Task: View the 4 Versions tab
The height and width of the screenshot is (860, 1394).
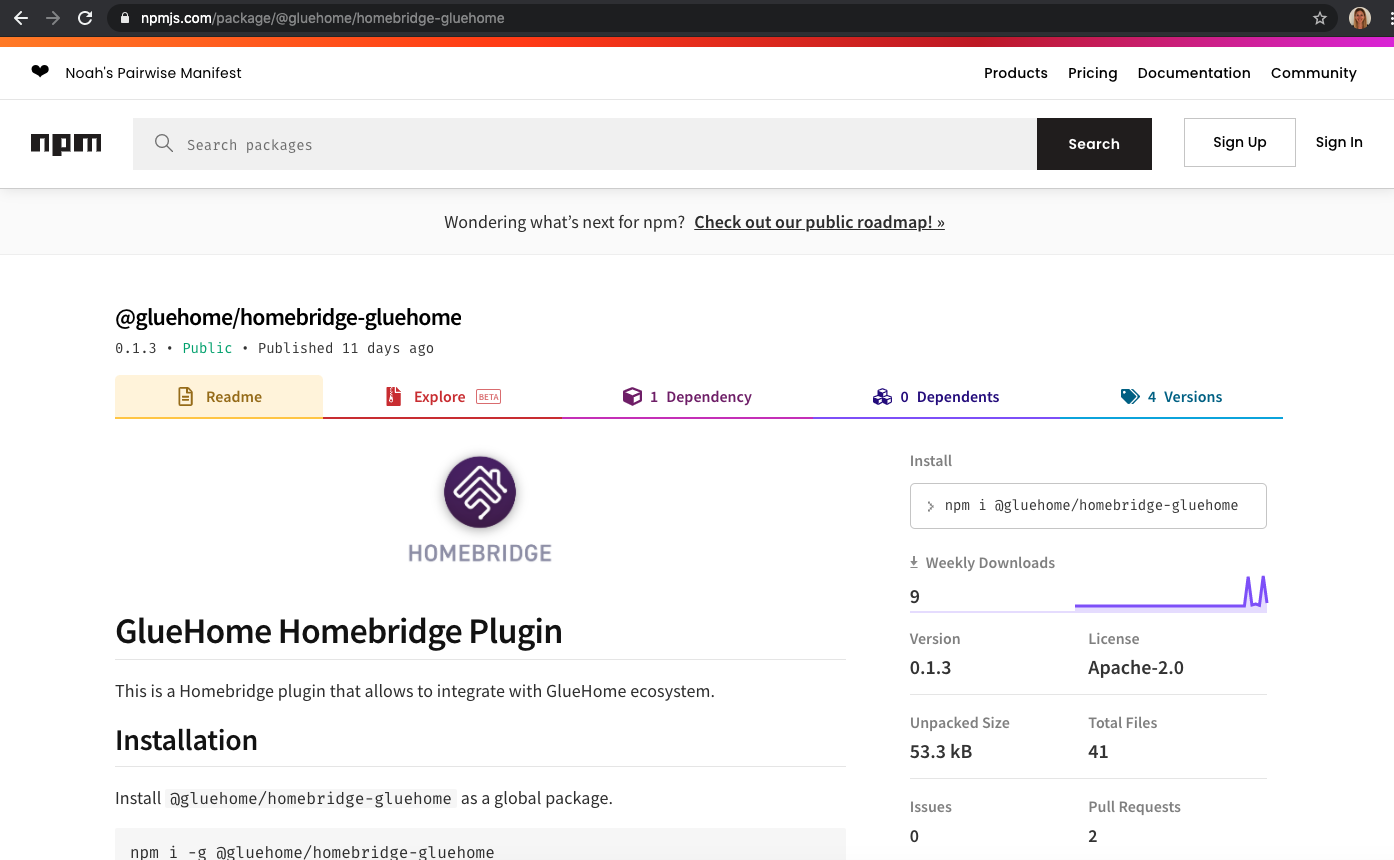Action: [1171, 397]
